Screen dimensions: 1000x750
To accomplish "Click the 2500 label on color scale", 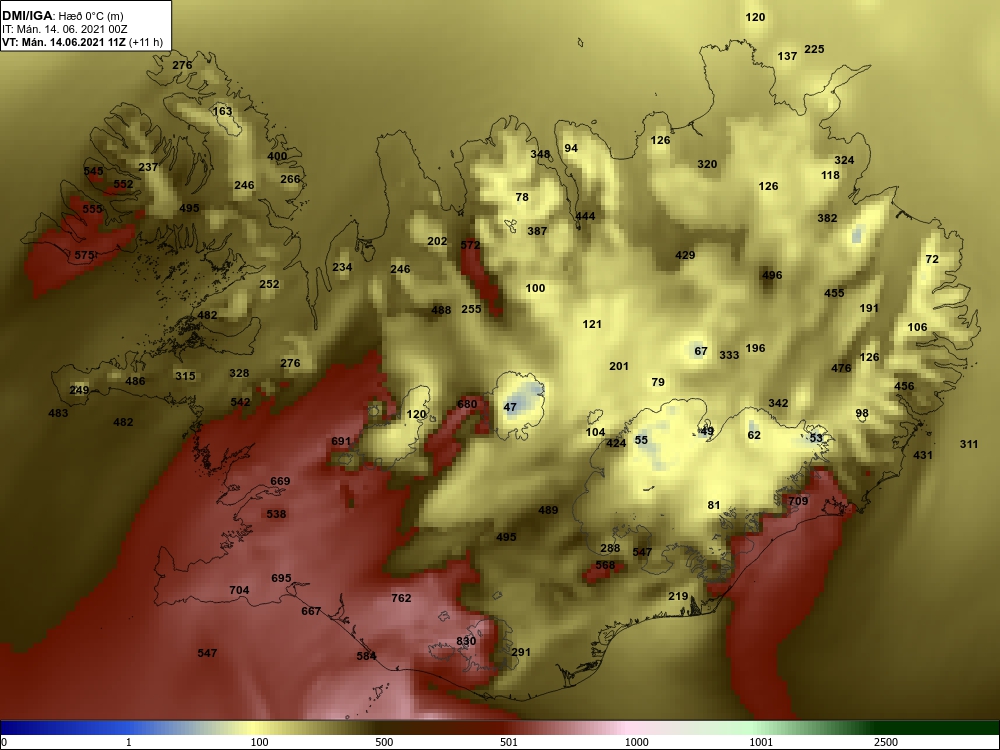I will (886, 742).
